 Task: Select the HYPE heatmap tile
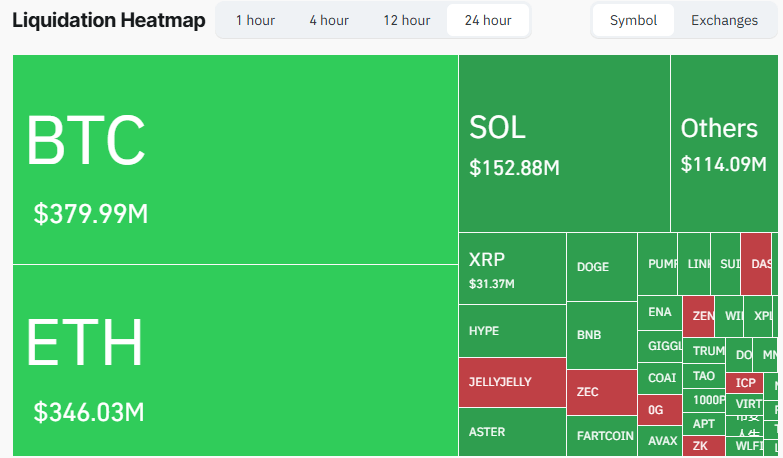[512, 331]
